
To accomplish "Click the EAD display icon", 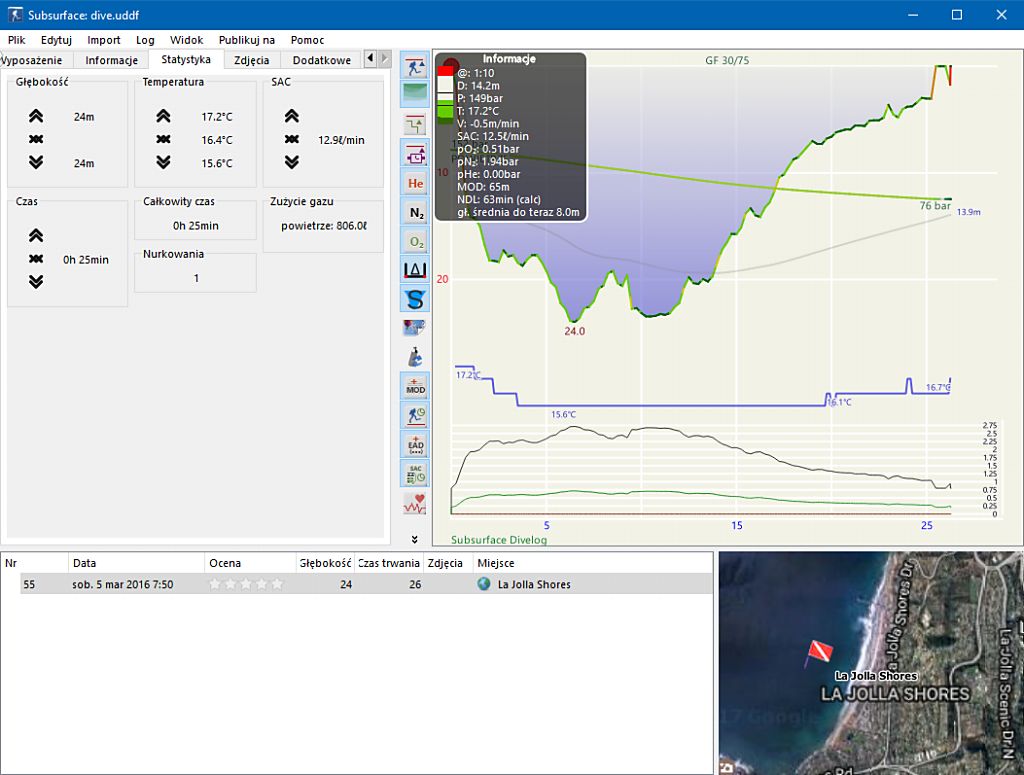I will point(415,444).
